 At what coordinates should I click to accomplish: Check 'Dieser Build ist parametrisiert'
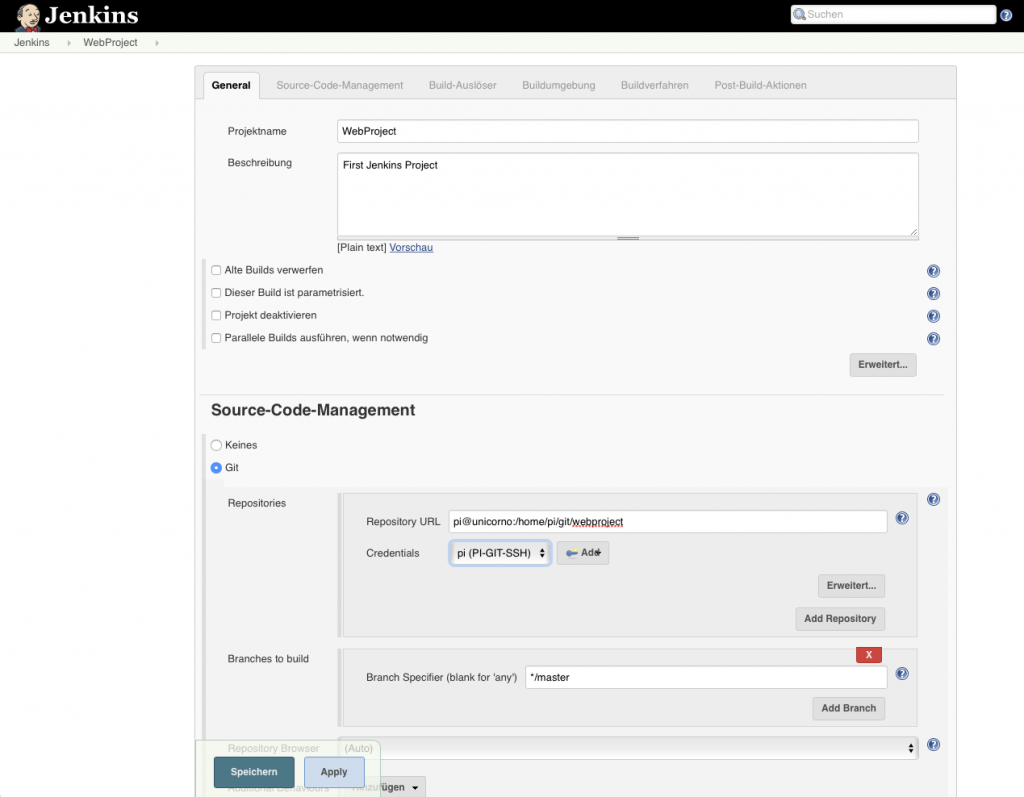coord(216,292)
